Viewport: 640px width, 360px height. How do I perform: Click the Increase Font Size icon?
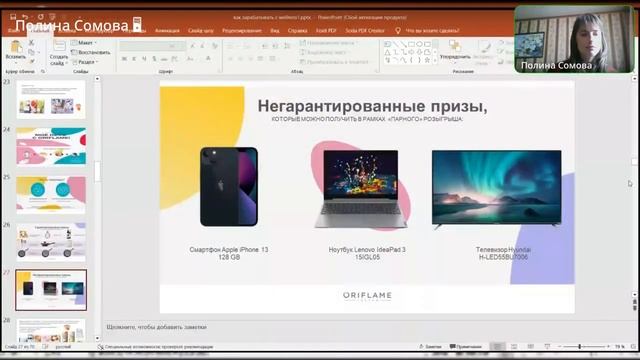tap(193, 46)
